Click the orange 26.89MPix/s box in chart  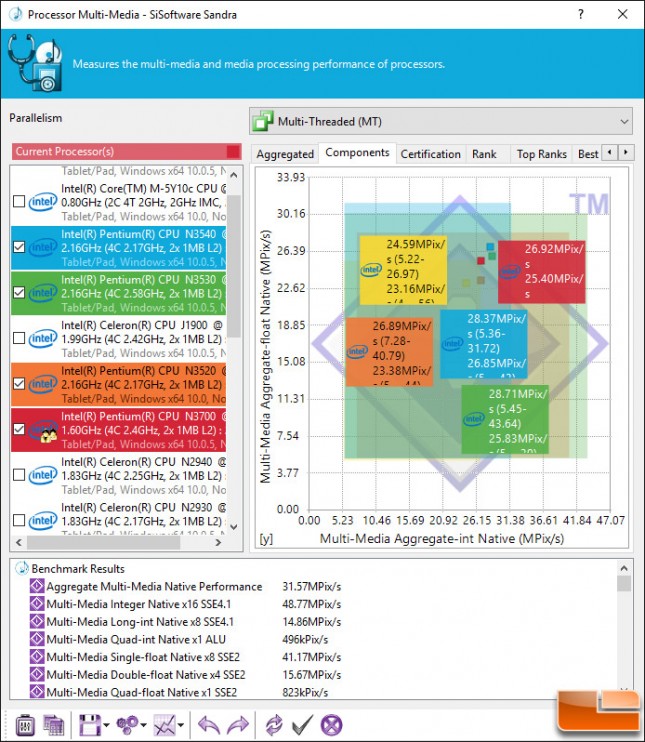389,352
